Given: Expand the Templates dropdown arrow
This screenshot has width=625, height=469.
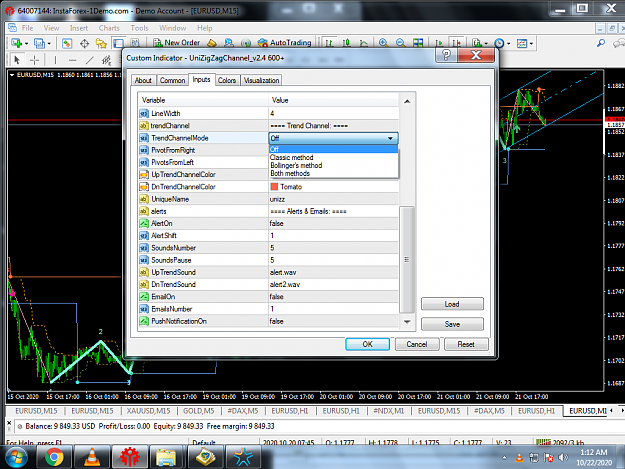Looking at the screenshot, I should point(532,43).
